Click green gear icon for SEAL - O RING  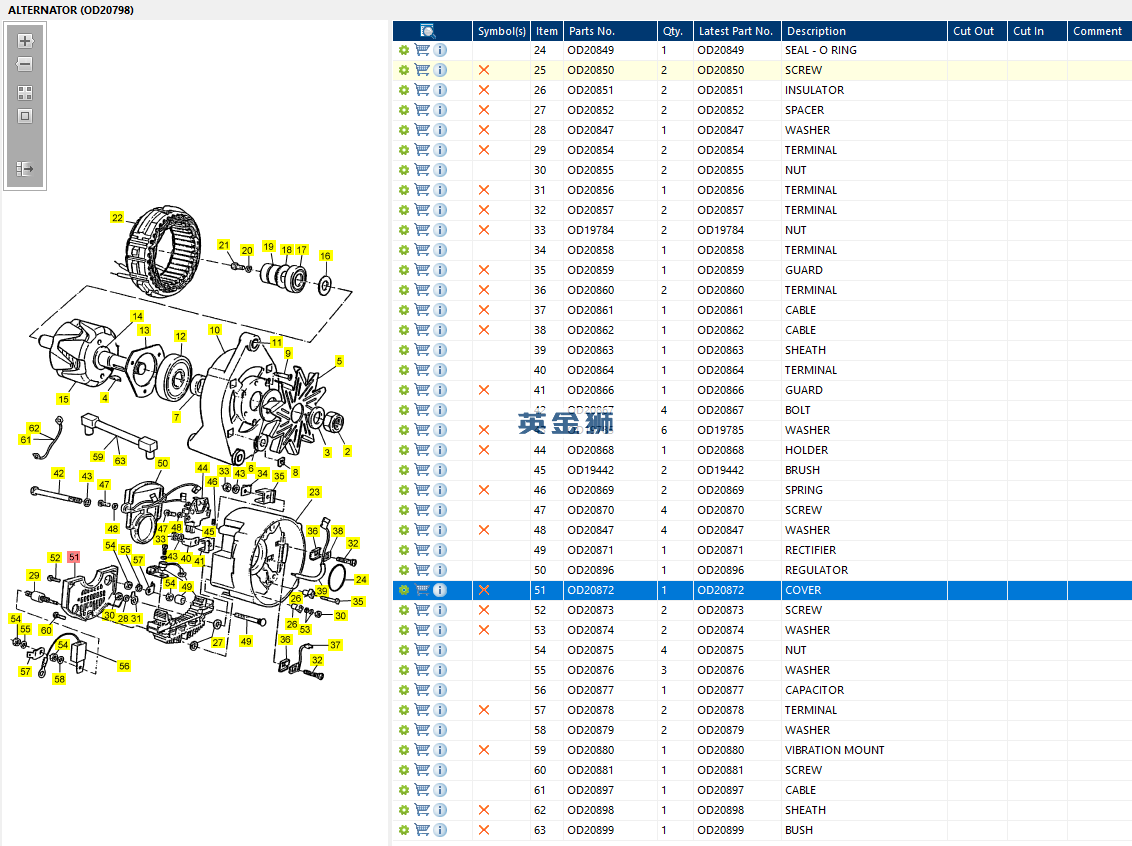pyautogui.click(x=404, y=50)
